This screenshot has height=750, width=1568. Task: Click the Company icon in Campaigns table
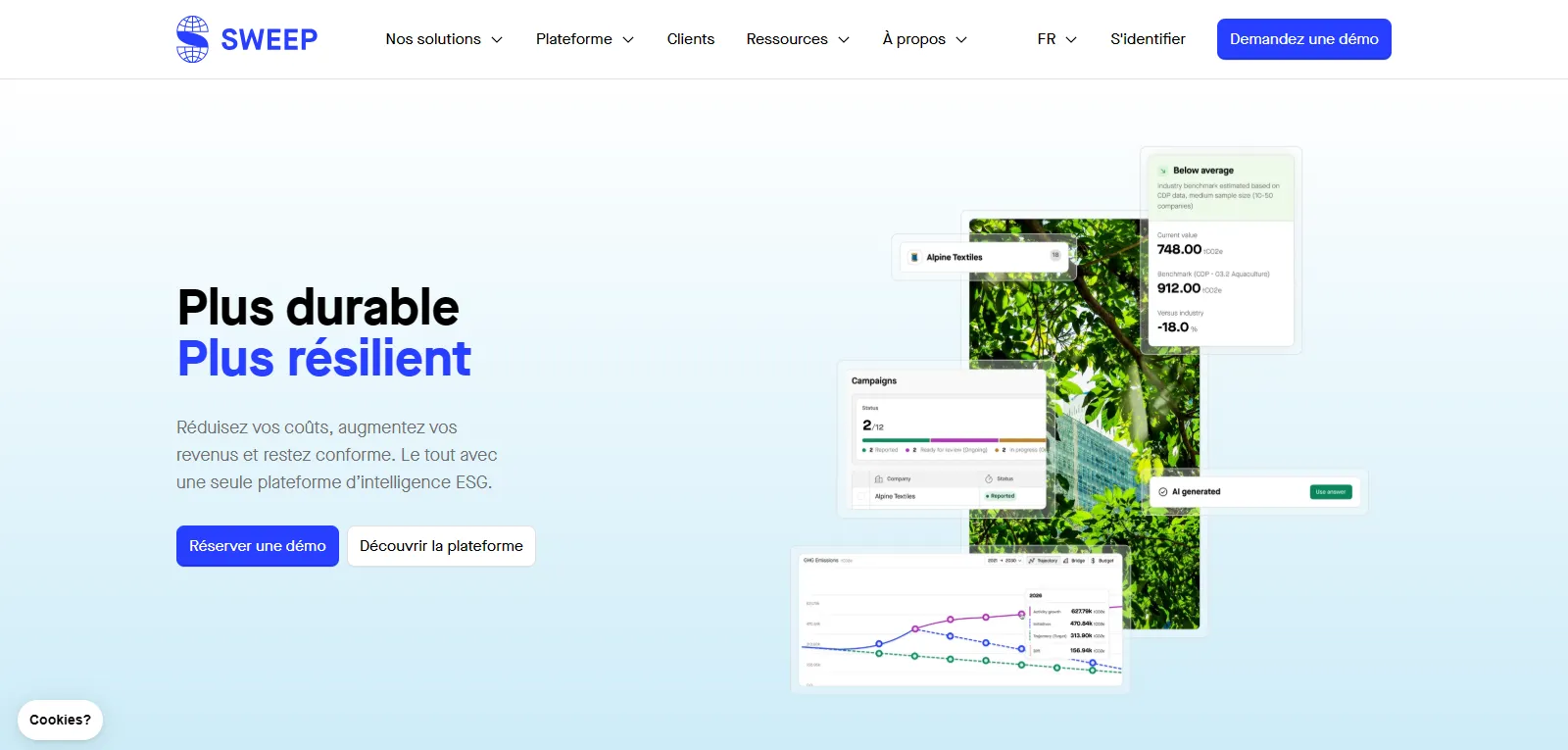(x=879, y=479)
